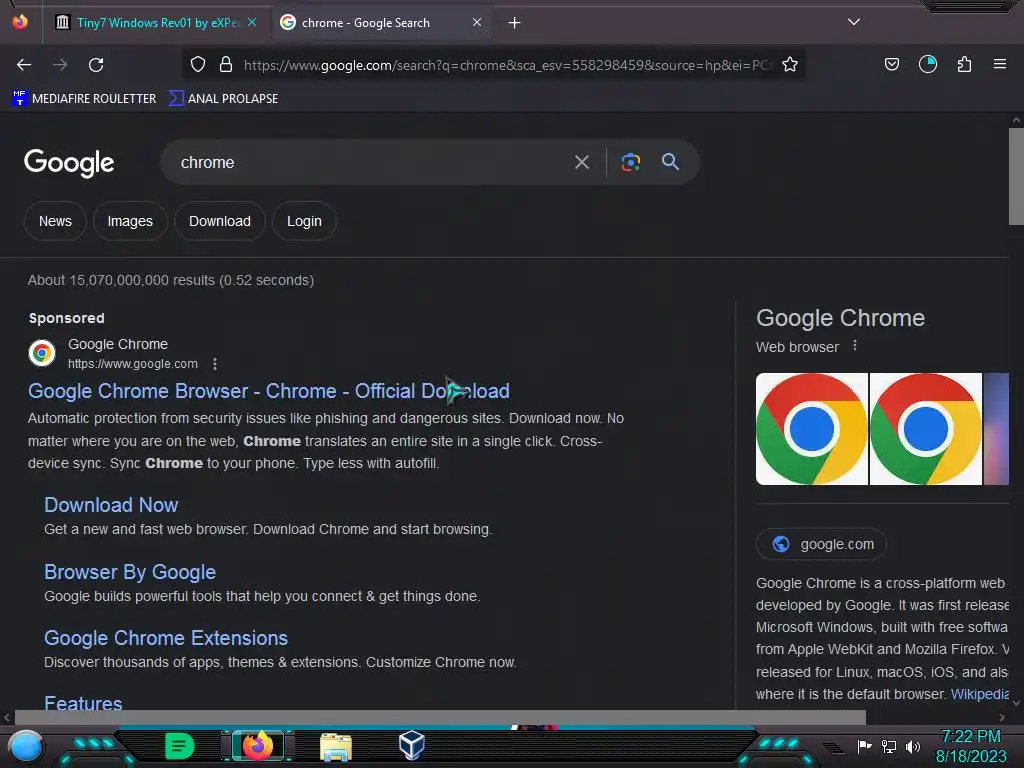Close the Tiny7 Windows Rev01 tab

[252, 22]
